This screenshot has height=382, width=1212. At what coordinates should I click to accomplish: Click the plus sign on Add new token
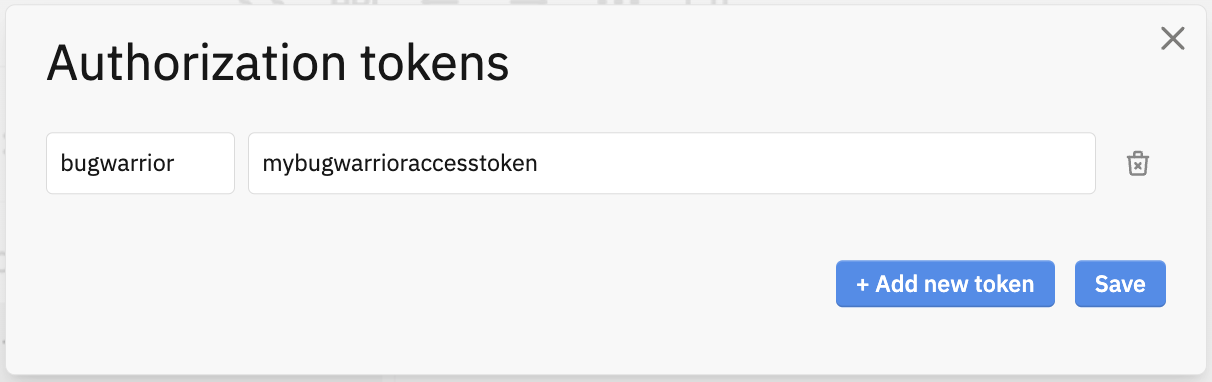click(x=863, y=284)
